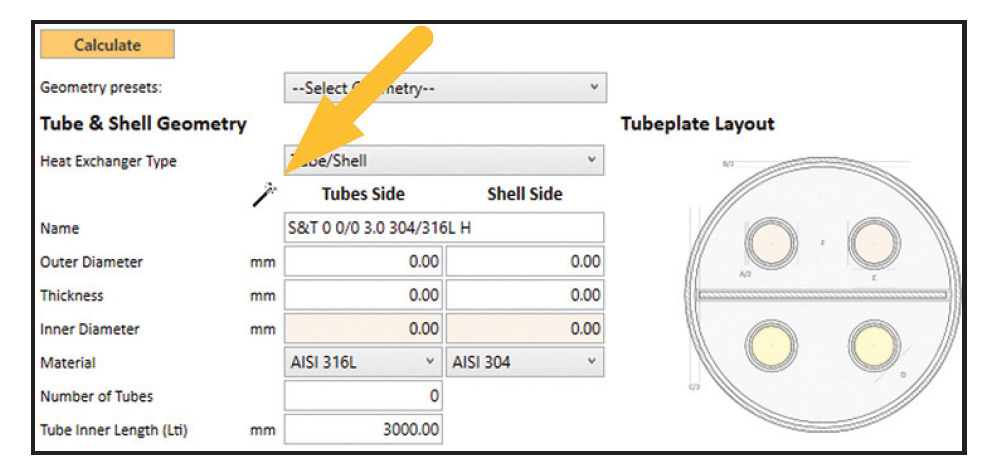Open the Geometry presets dropdown

[445, 88]
